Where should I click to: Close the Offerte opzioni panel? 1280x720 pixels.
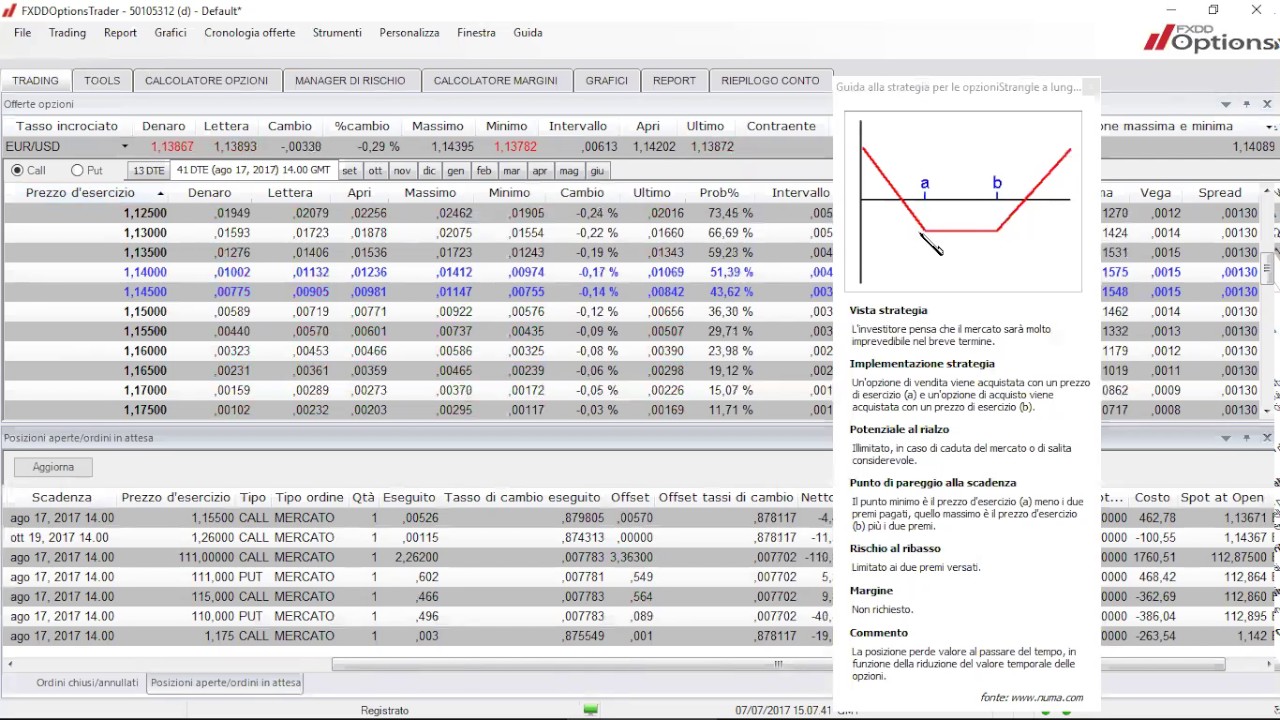[x=1267, y=104]
